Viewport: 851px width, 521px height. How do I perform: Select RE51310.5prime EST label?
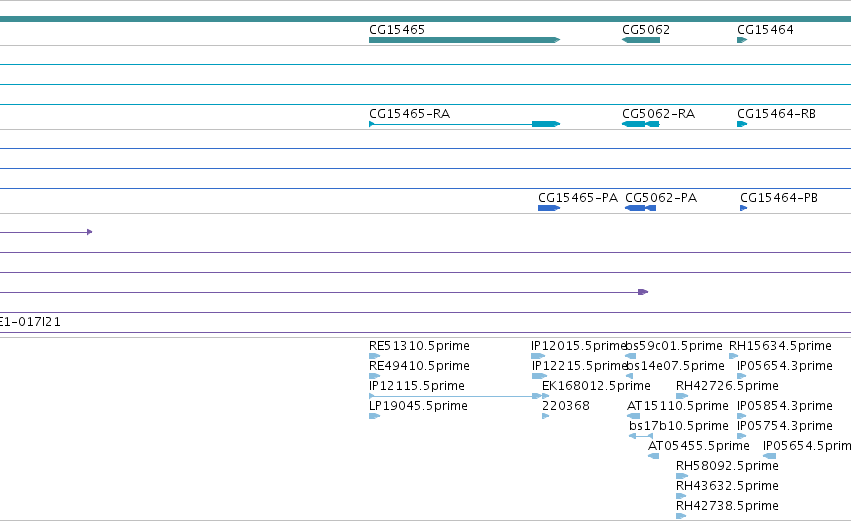[x=419, y=346]
